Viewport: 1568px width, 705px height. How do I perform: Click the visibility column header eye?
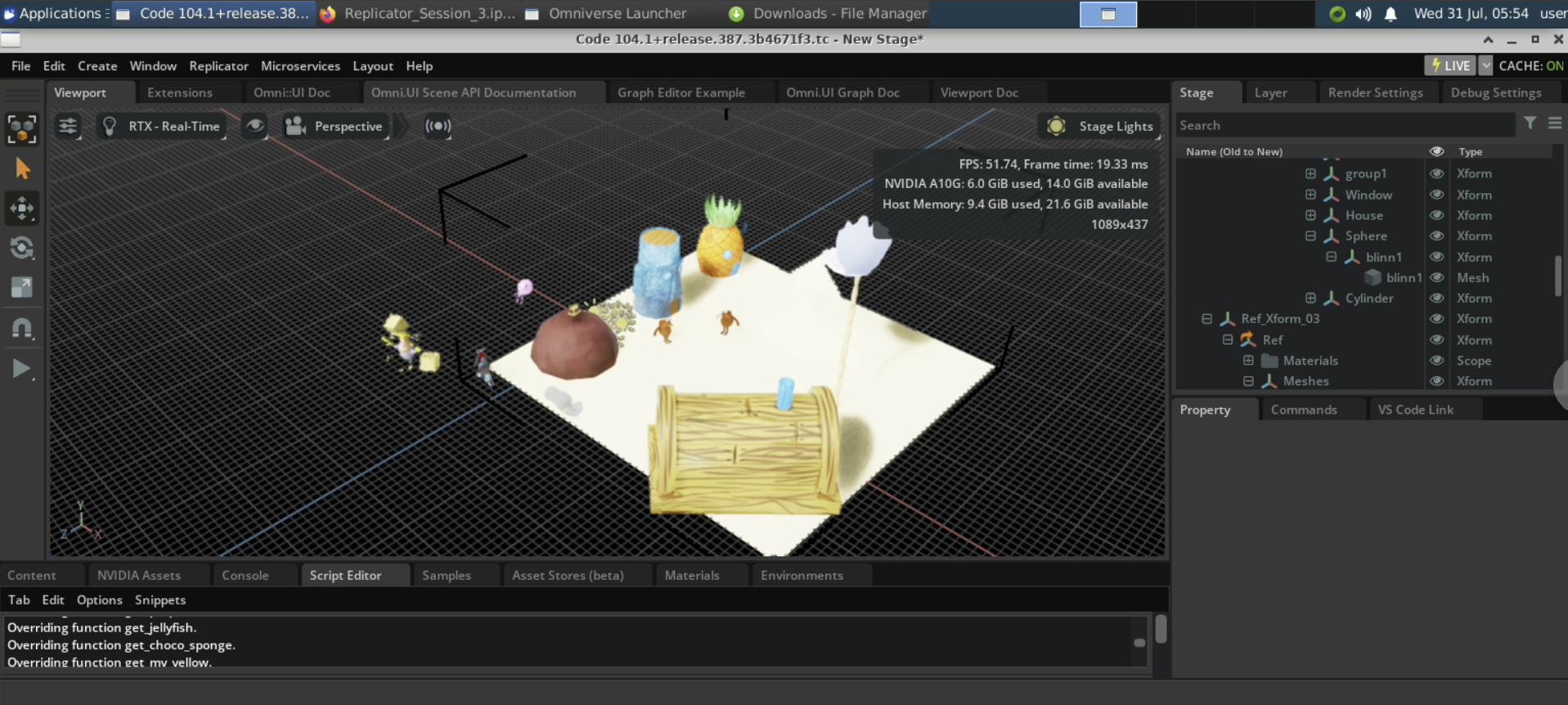click(1436, 151)
